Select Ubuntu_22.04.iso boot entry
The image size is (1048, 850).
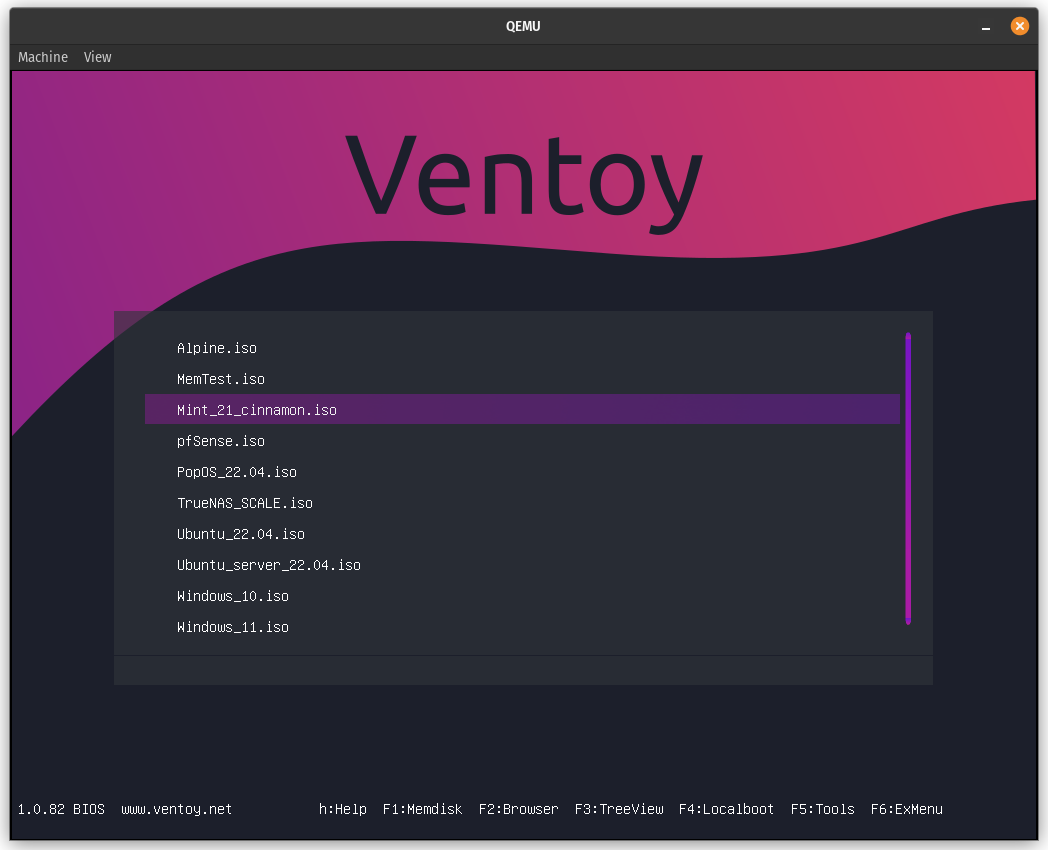[522, 534]
